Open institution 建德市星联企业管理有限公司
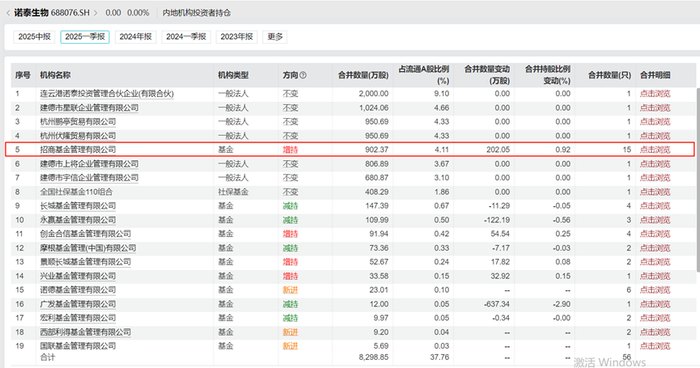 pos(89,108)
